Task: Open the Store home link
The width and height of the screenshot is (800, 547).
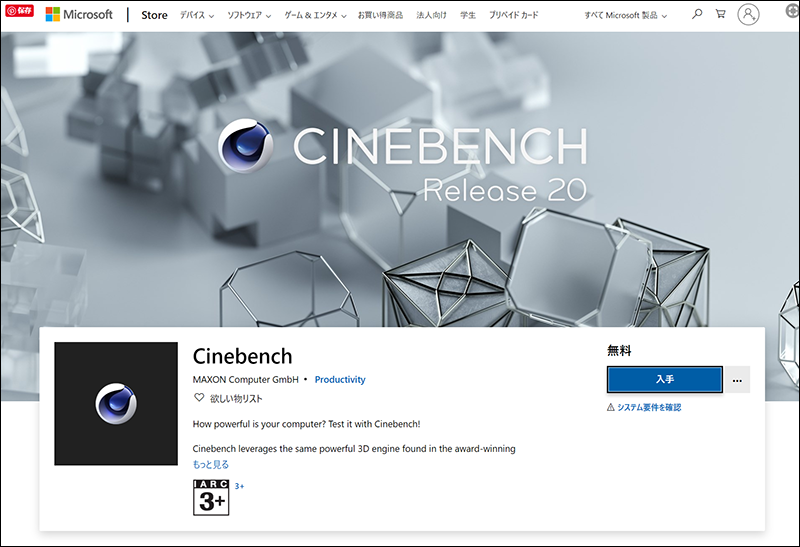Action: pyautogui.click(x=154, y=15)
